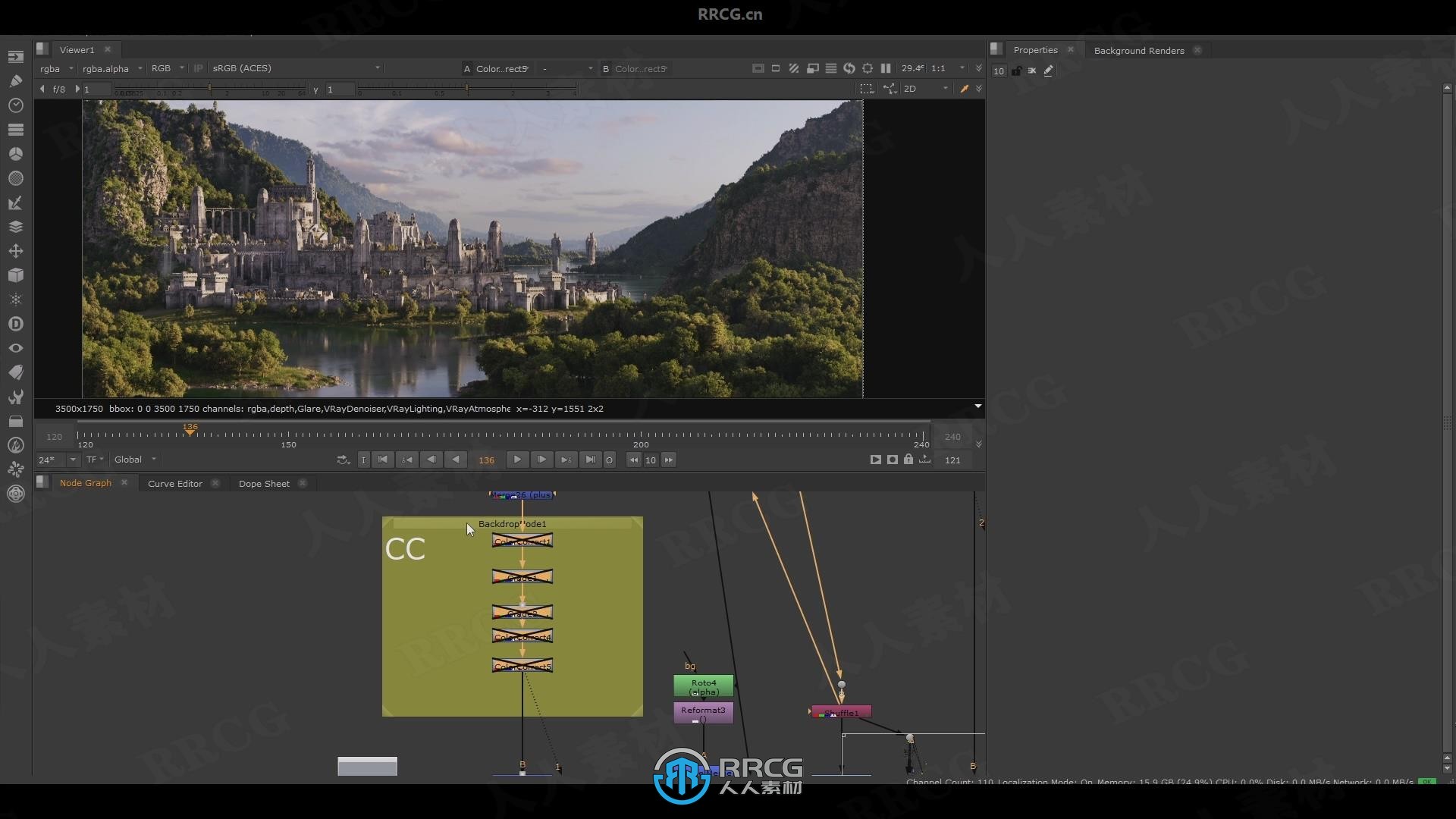This screenshot has width=1456, height=819.
Task: Jump to the last frame
Action: 590,460
